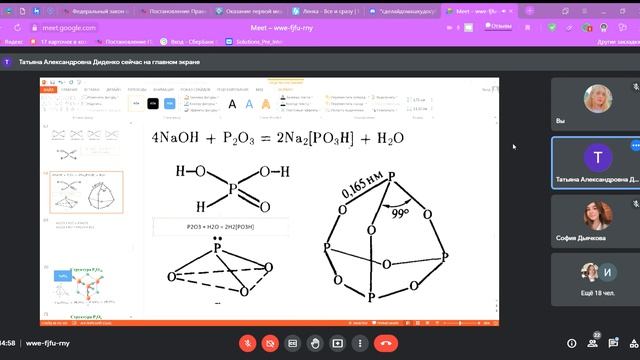Viewport: 640px width, 360px height.
Task: Click the green shield protect icon
Action: click(552, 28)
